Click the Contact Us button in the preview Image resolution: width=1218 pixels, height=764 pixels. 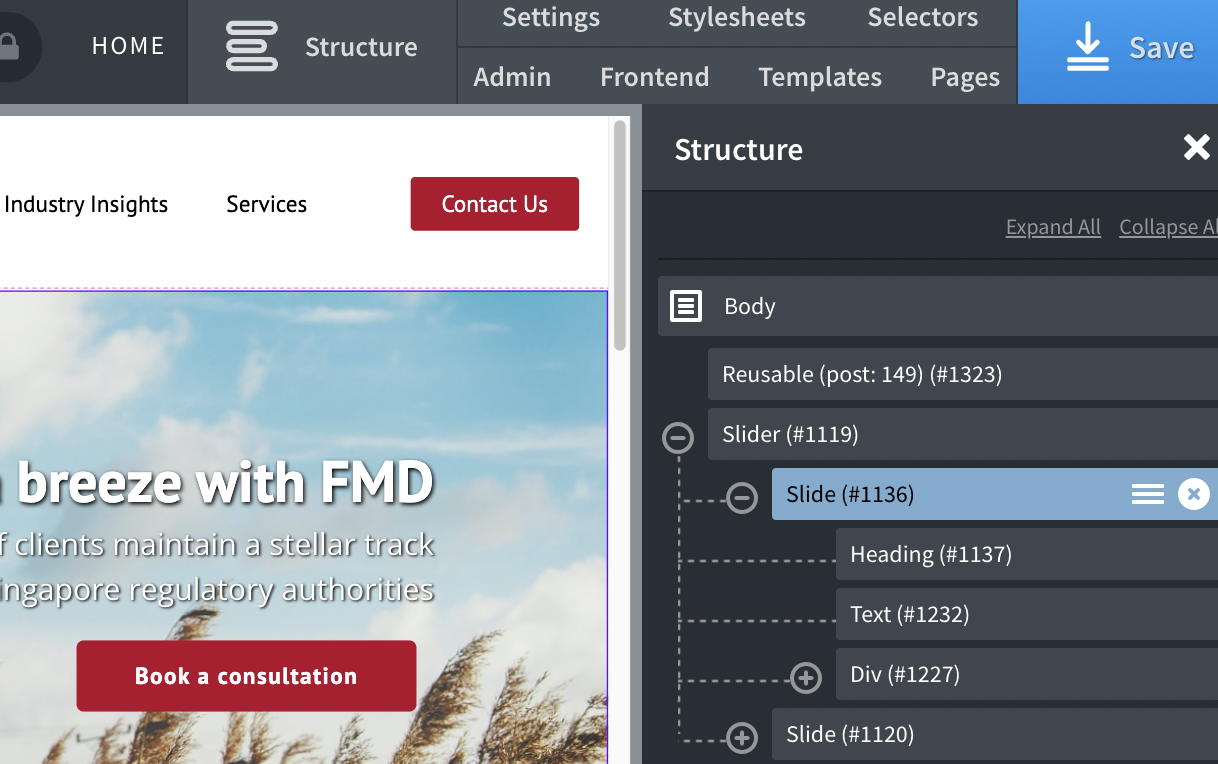495,204
